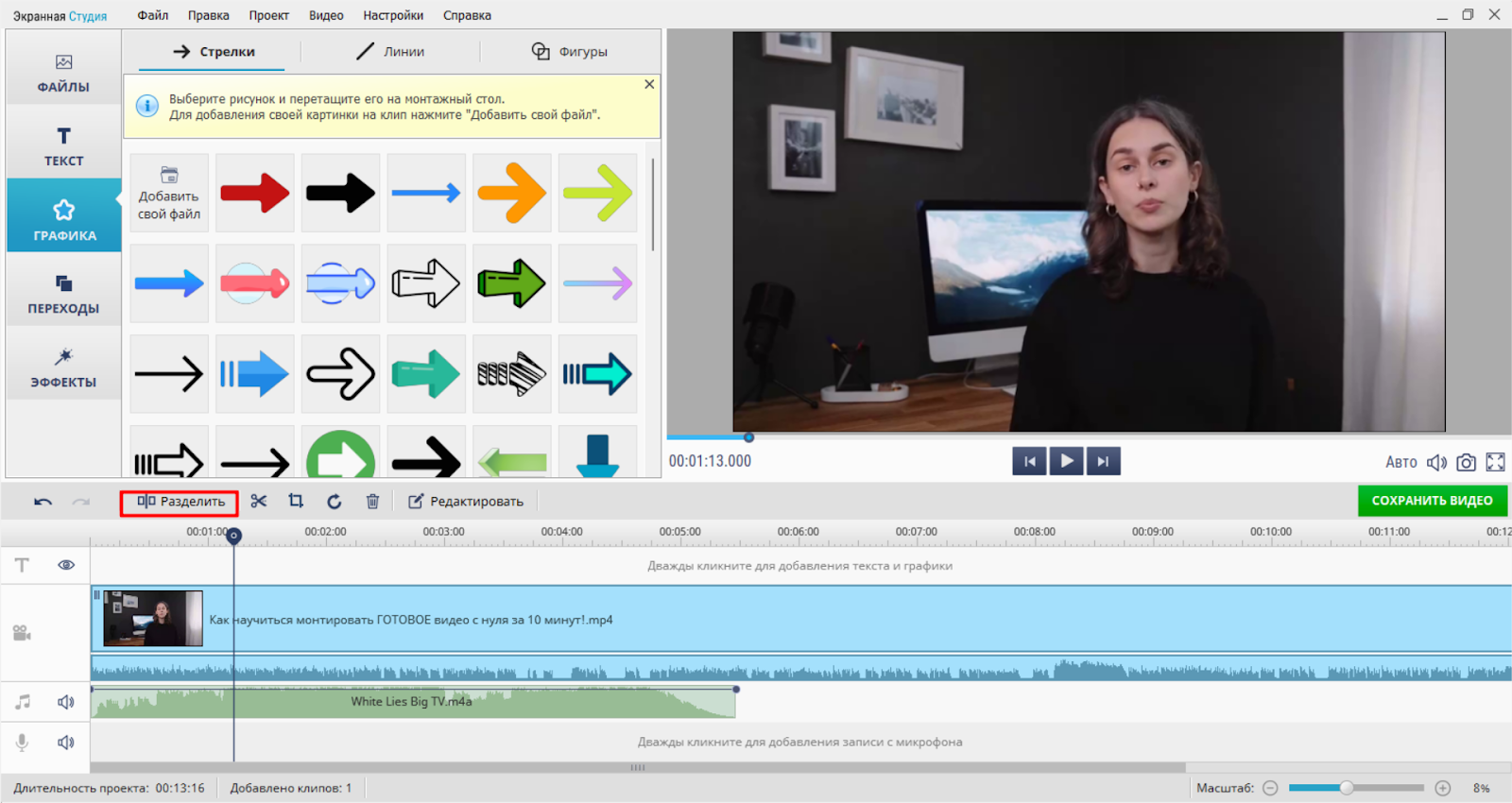Open the Текст sidebar panel
The height and width of the screenshot is (803, 1512).
[x=63, y=147]
